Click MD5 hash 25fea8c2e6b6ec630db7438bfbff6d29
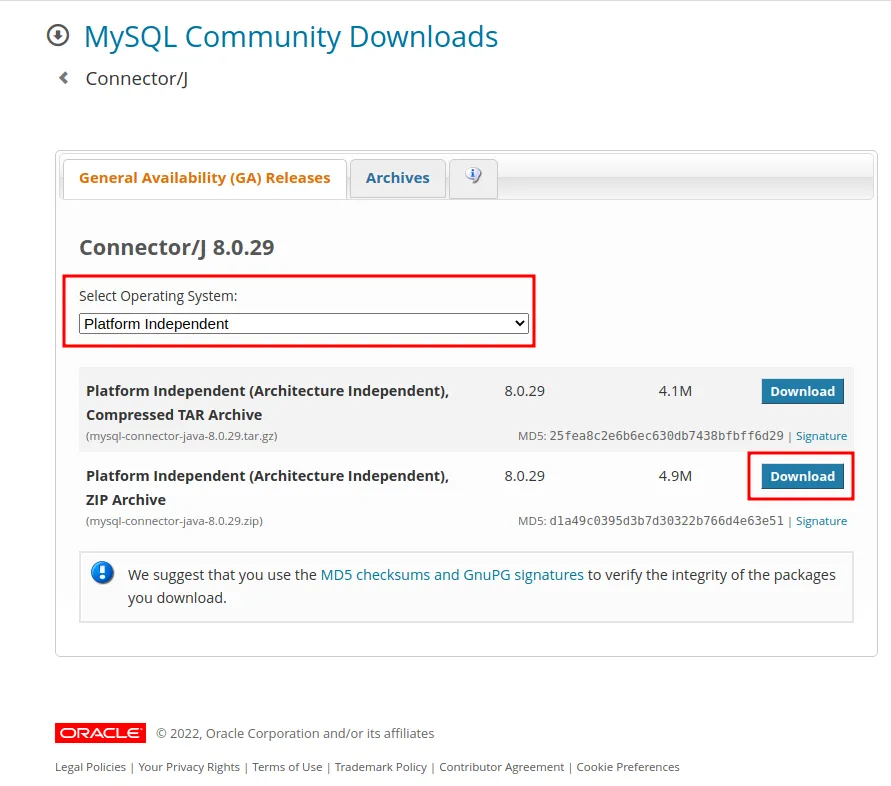The width and height of the screenshot is (891, 786). point(666,436)
